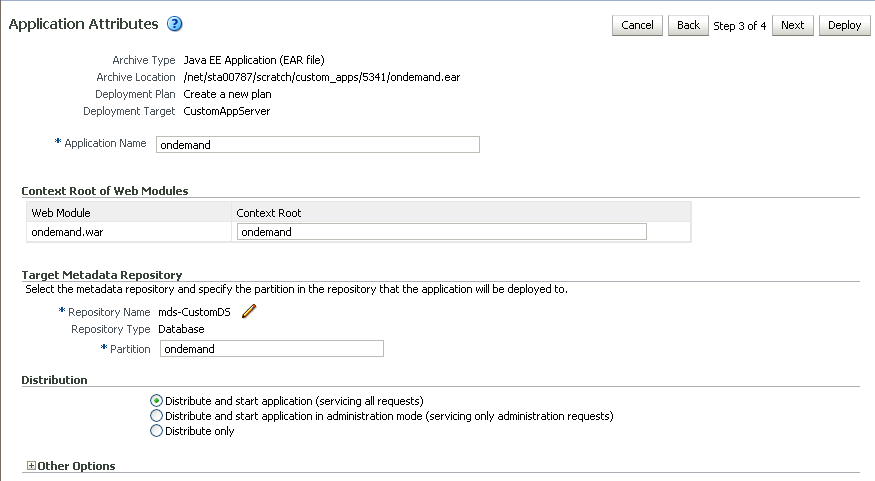Click the mds-CustomDS repository name text
The height and width of the screenshot is (481, 875).
[197, 312]
